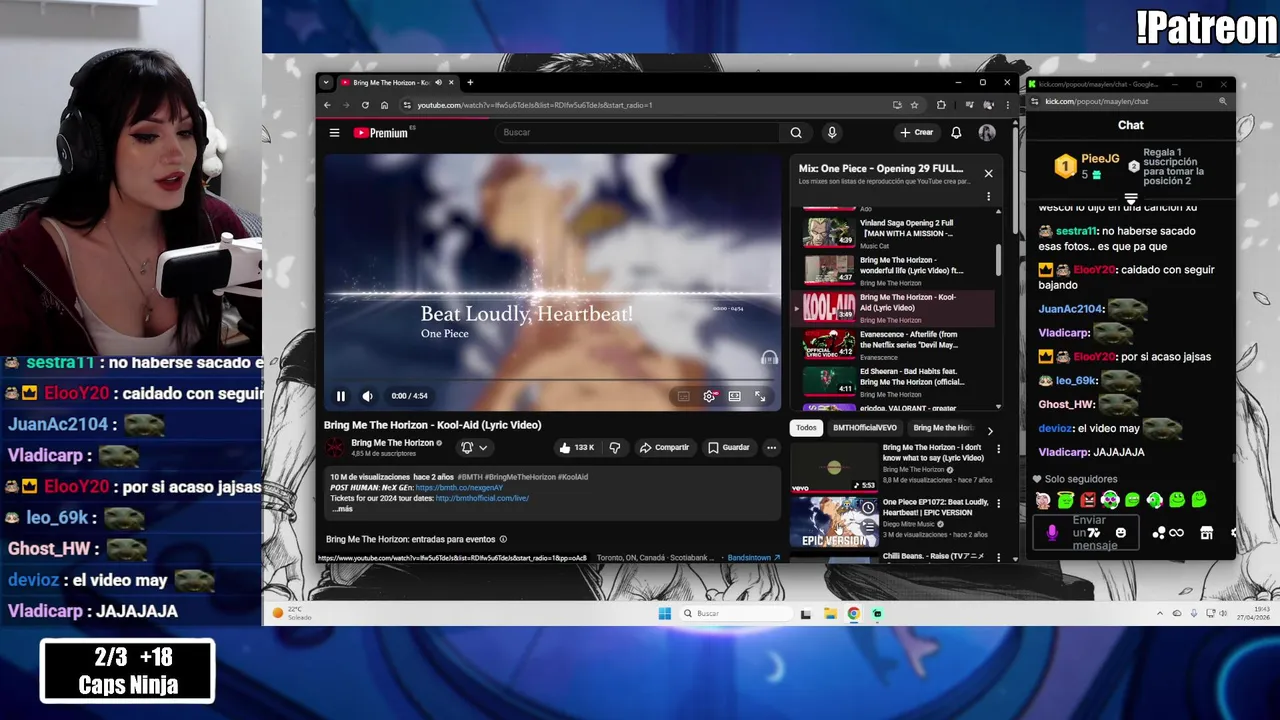The height and width of the screenshot is (720, 1280).
Task: Enter fullscreen on the video player
Action: coord(760,396)
